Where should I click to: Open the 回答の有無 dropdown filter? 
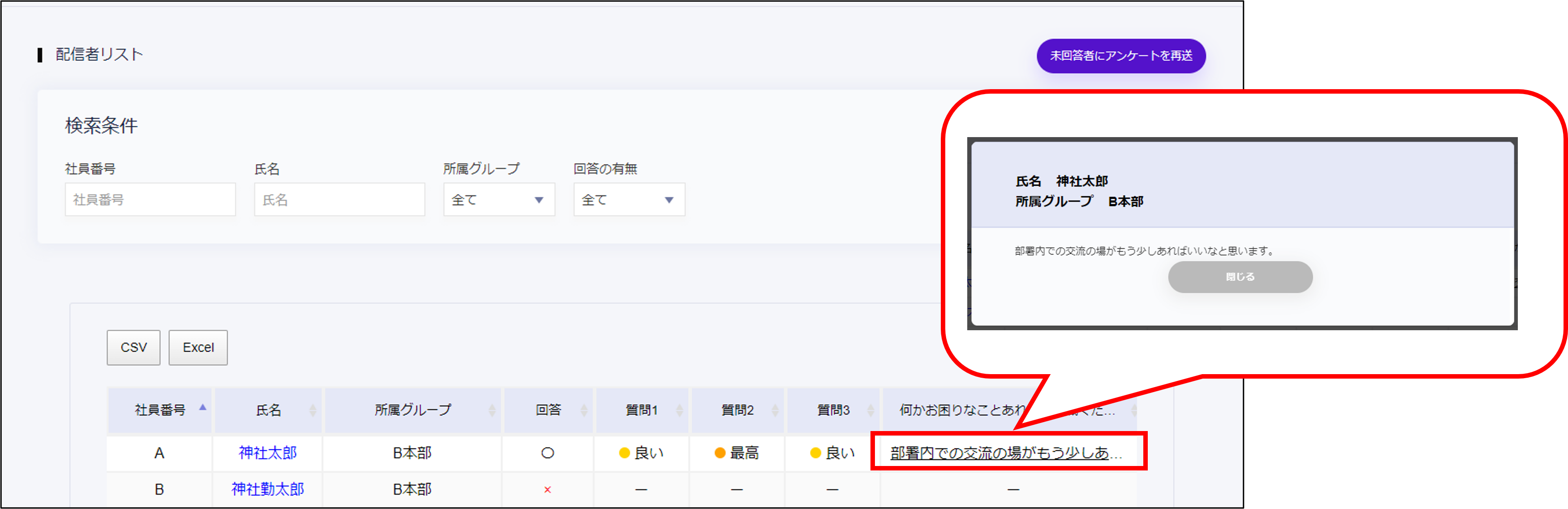point(629,200)
